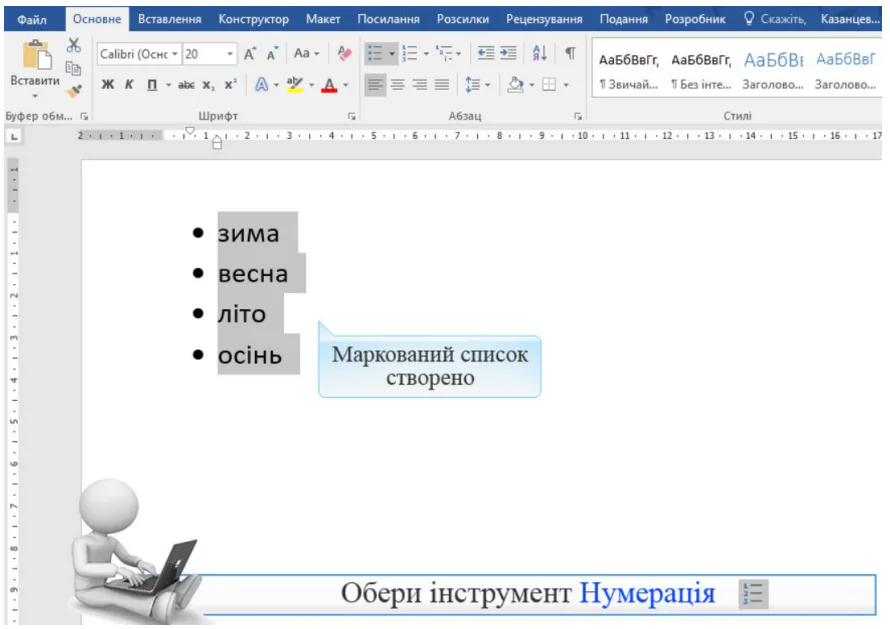This screenshot has width=890, height=629.
Task: Open the Вставлення ribbon tab
Action: coord(169,19)
